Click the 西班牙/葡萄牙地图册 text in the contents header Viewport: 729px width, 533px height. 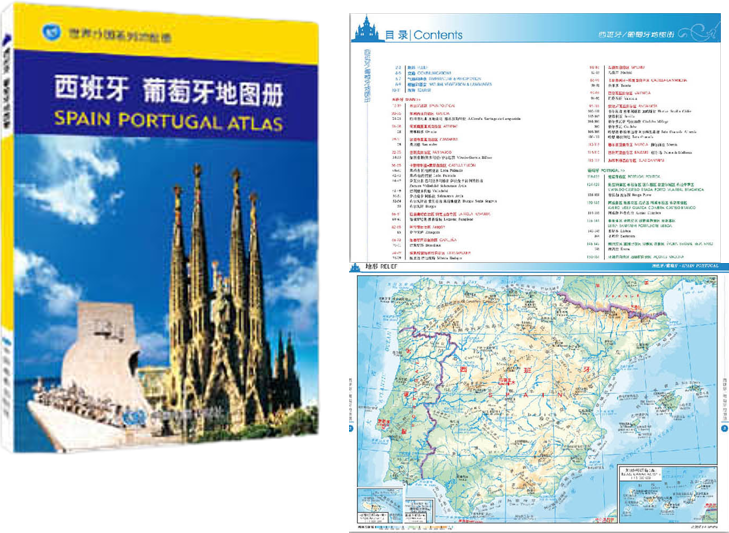click(636, 34)
